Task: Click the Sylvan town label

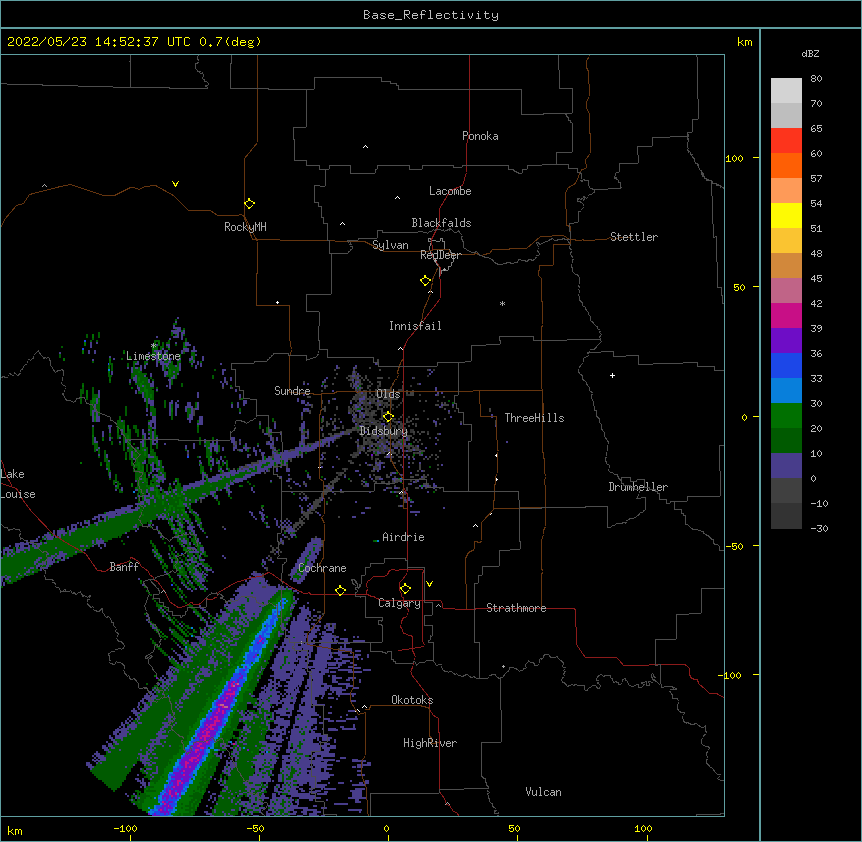Action: 390,245
